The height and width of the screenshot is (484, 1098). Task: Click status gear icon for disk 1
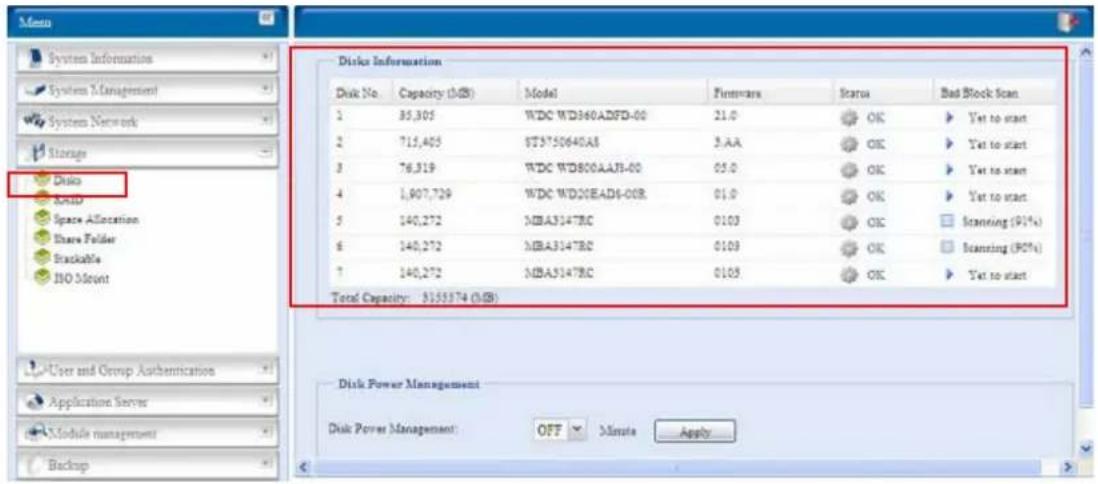847,117
